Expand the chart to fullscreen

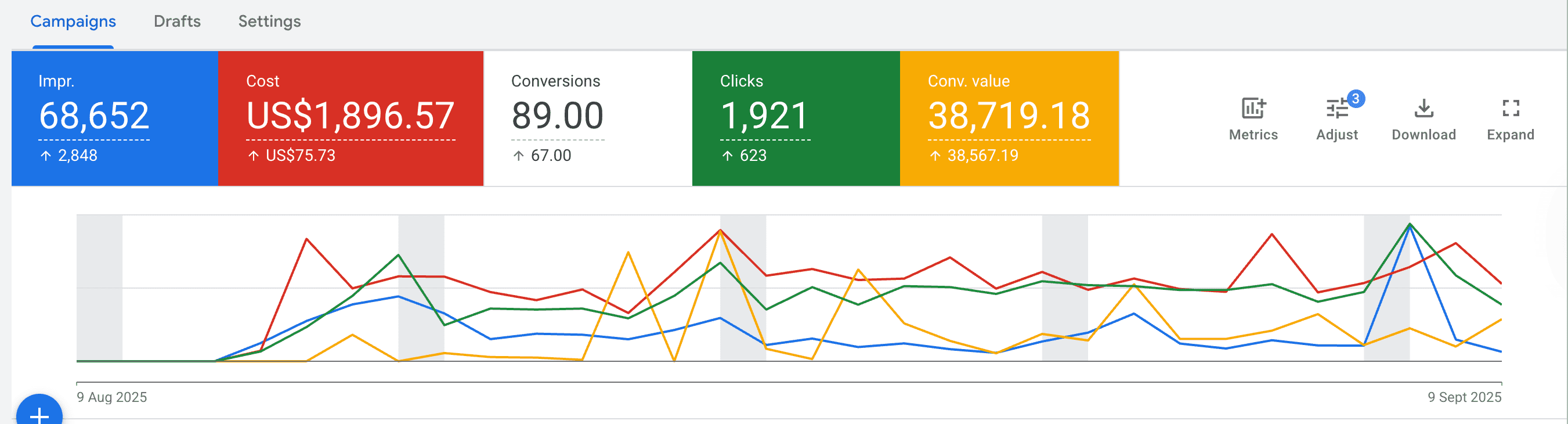coord(1510,109)
